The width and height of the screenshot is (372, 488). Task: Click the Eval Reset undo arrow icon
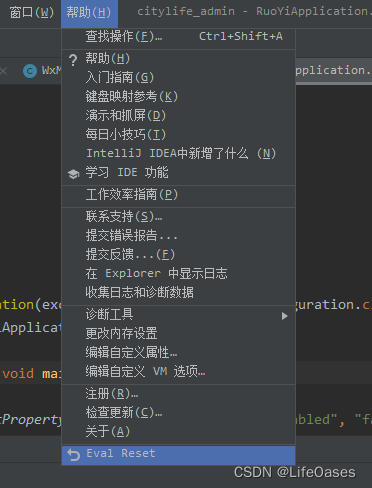click(74, 455)
